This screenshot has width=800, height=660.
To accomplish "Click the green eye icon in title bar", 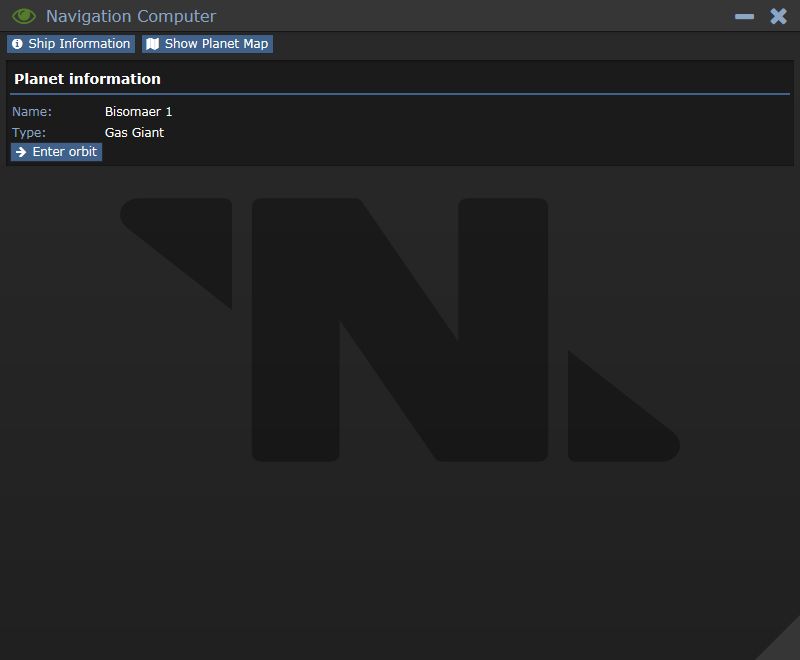I will pyautogui.click(x=23, y=16).
